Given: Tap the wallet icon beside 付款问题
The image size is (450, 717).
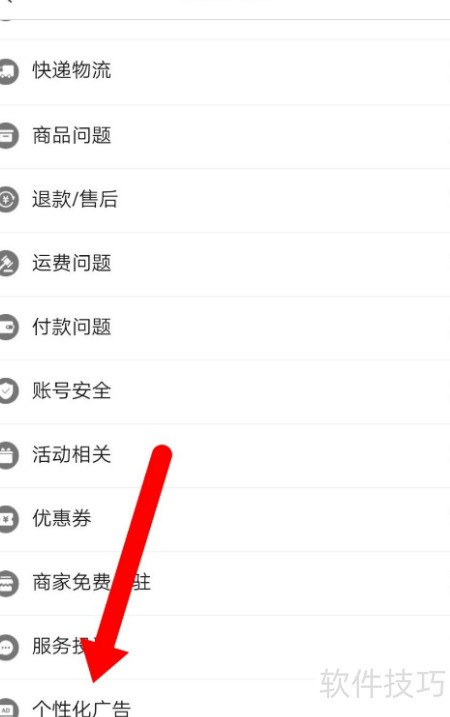Looking at the screenshot, I should tap(8, 327).
